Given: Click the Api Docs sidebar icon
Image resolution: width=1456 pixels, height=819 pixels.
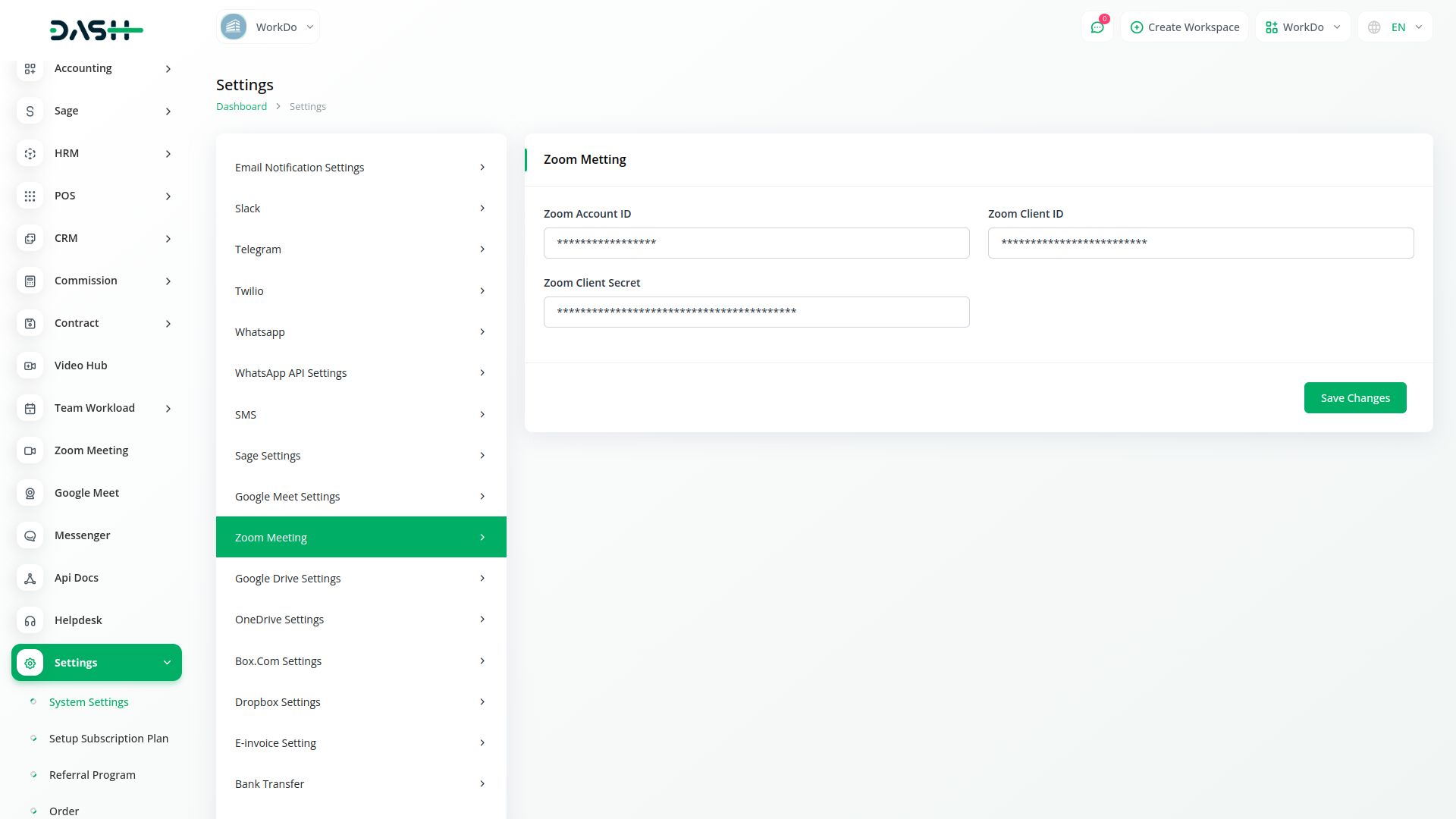Looking at the screenshot, I should click(x=30, y=578).
